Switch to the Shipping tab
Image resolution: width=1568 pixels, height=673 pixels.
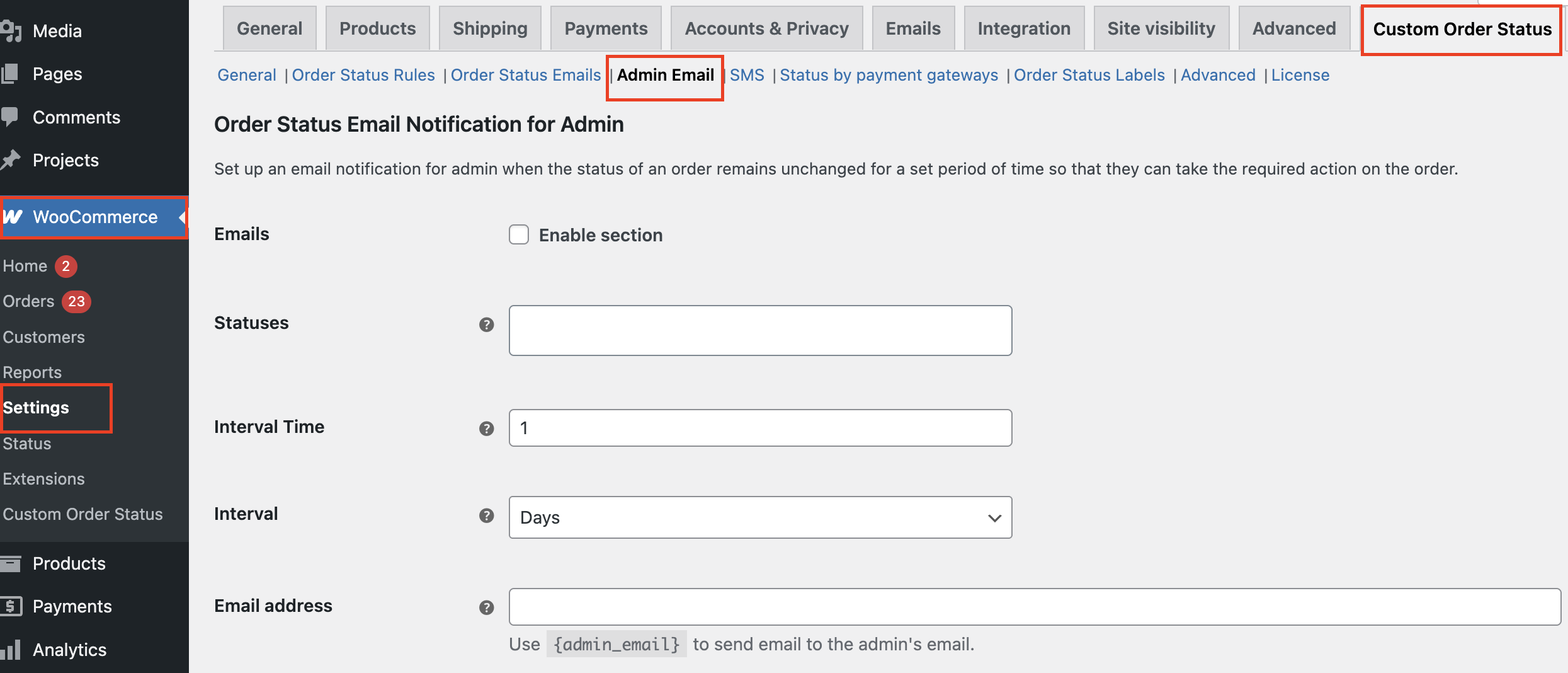490,28
